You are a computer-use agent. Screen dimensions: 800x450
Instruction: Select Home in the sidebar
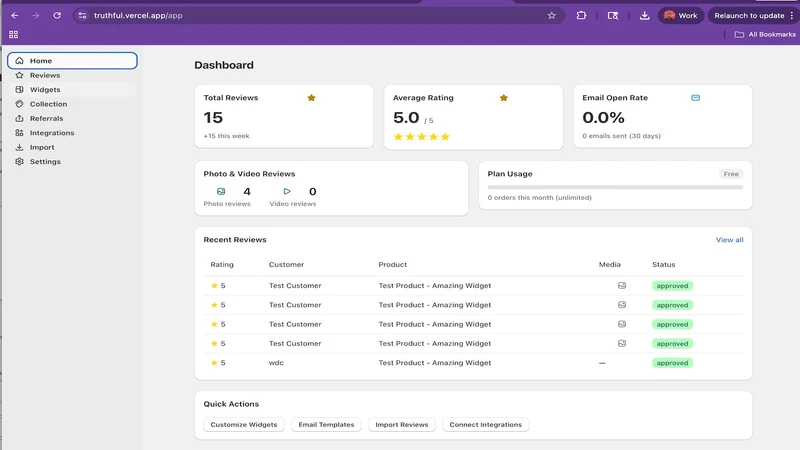pyautogui.click(x=72, y=60)
